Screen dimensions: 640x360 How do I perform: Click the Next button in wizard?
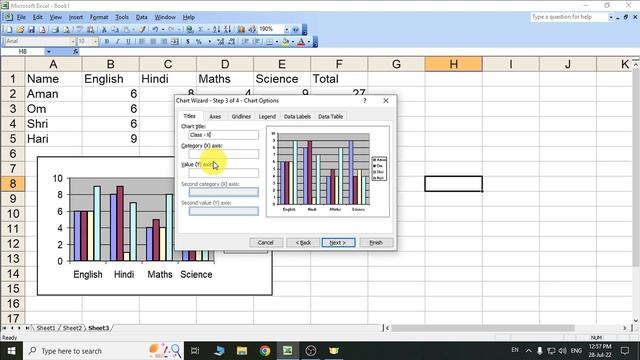pyautogui.click(x=338, y=242)
